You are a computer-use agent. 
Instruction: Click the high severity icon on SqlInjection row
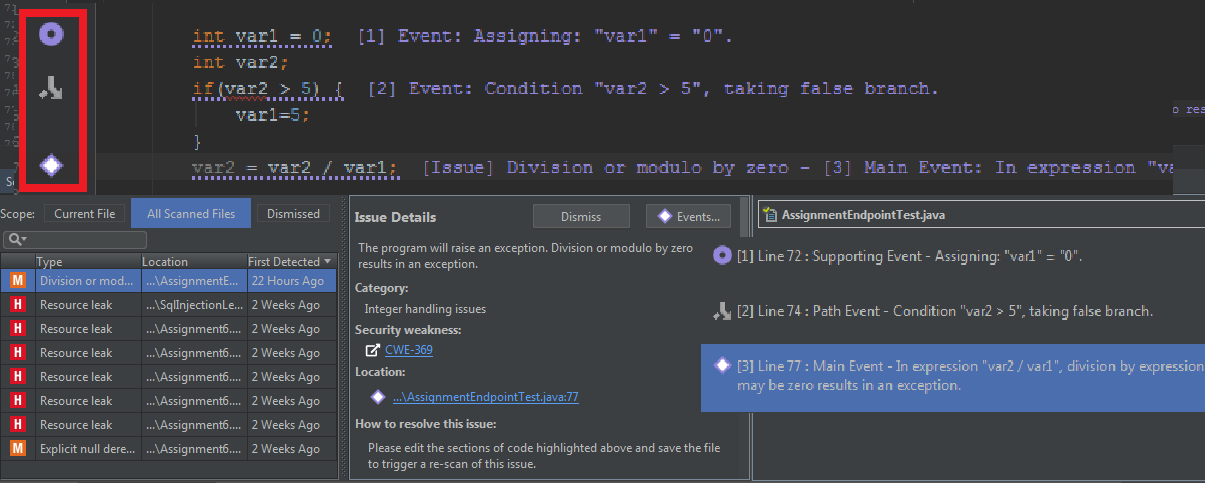(x=17, y=305)
